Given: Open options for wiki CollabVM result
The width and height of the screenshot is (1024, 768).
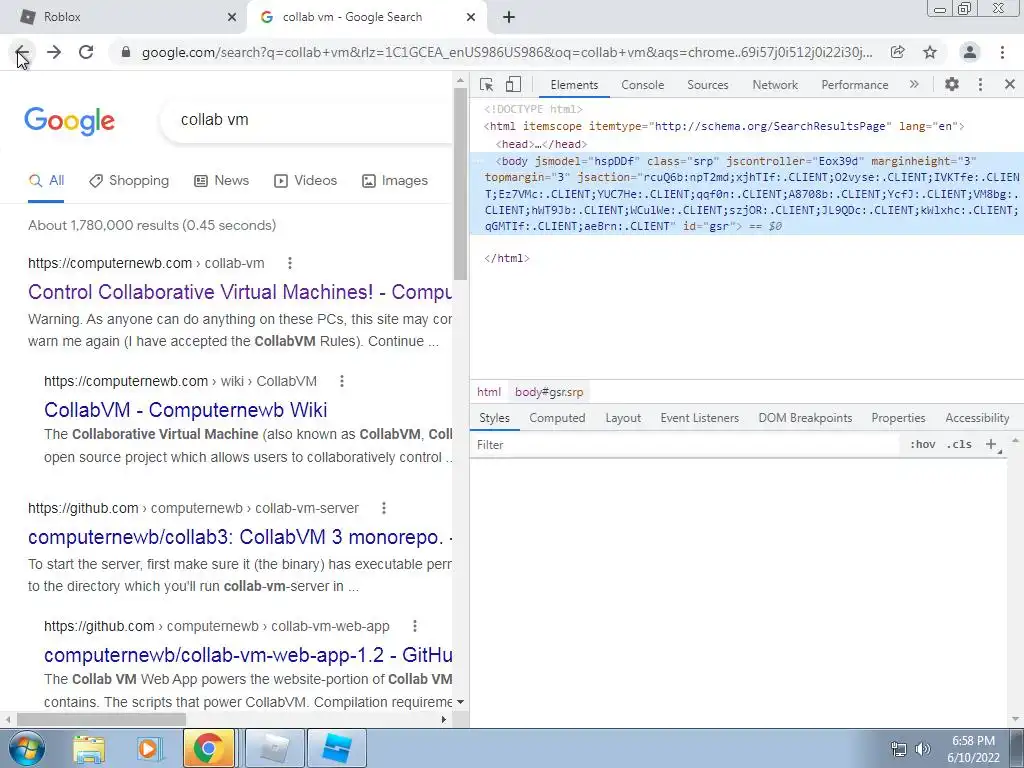Looking at the screenshot, I should (x=342, y=381).
